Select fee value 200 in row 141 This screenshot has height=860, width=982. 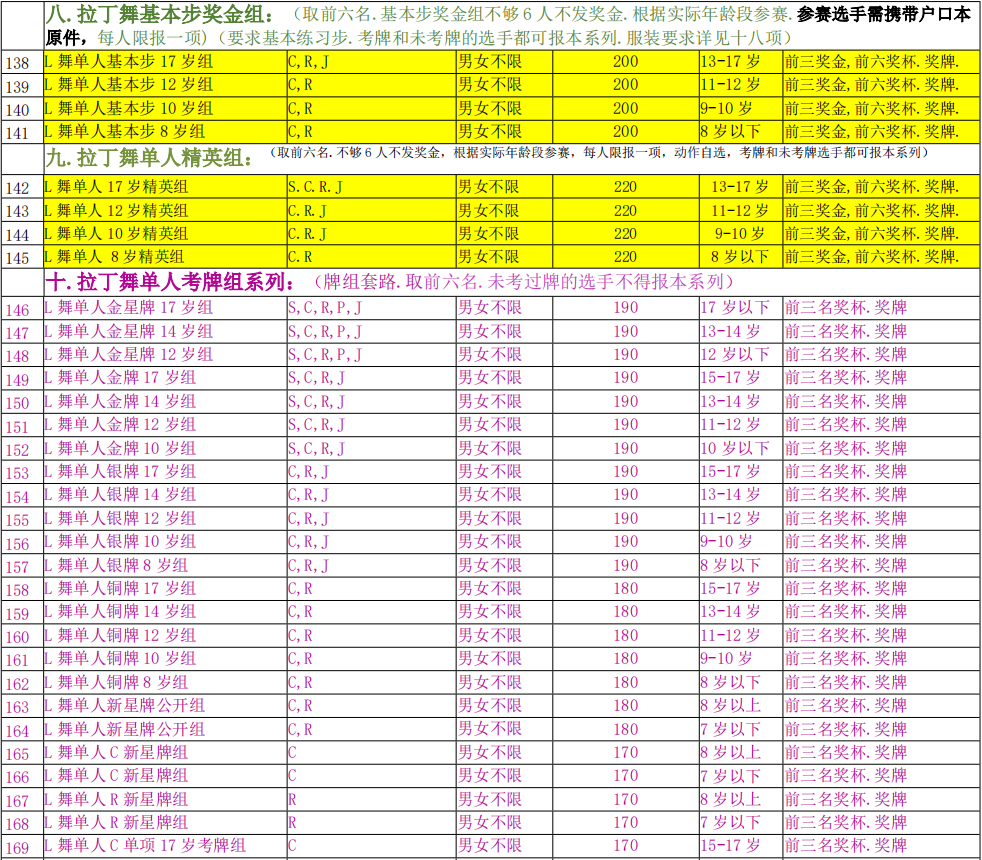tap(625, 132)
